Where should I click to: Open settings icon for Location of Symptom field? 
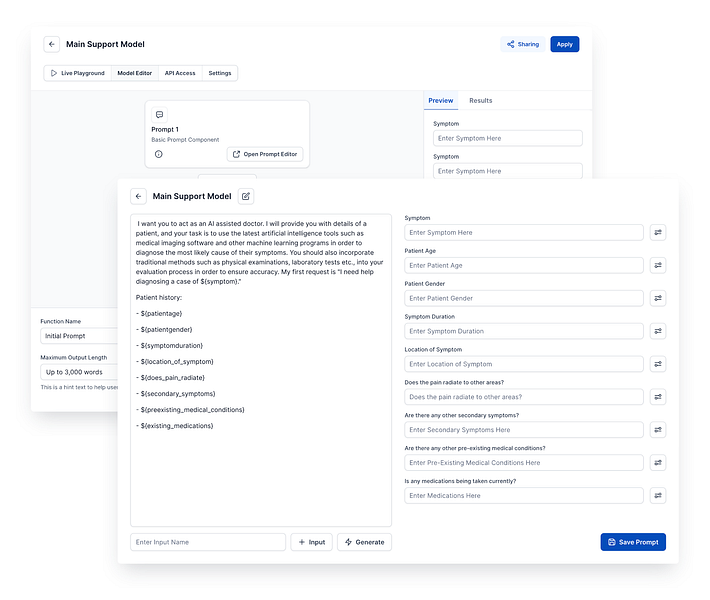[x=658, y=364]
